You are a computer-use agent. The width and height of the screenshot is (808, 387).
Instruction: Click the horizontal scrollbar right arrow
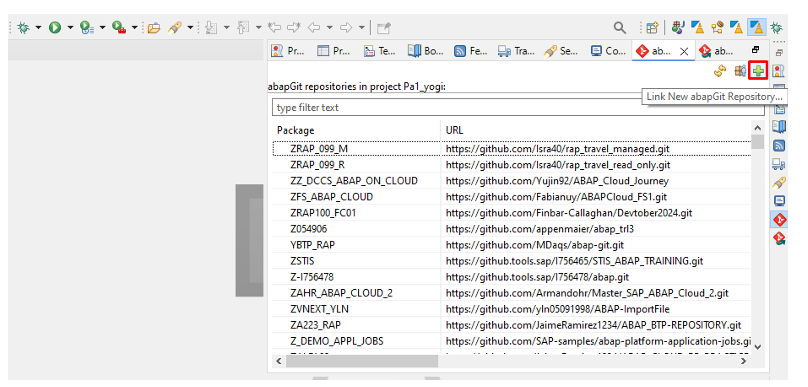click(743, 361)
